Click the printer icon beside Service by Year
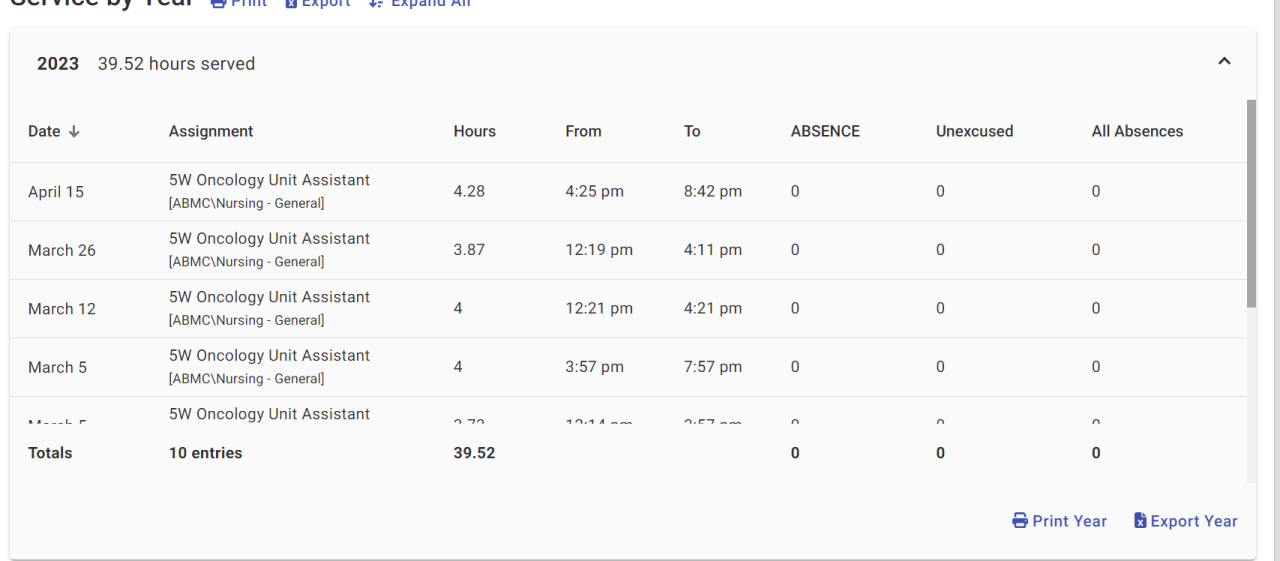This screenshot has height=561, width=1280. [x=218, y=4]
